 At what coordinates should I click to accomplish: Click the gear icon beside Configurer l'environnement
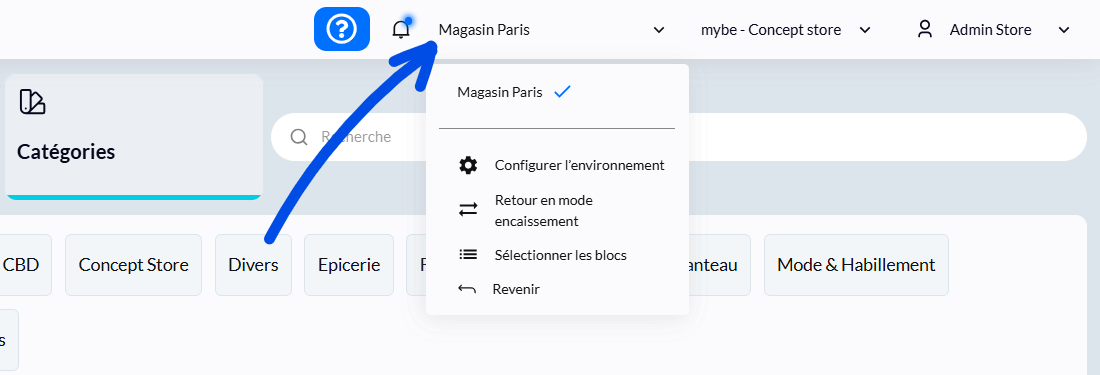pyautogui.click(x=468, y=165)
